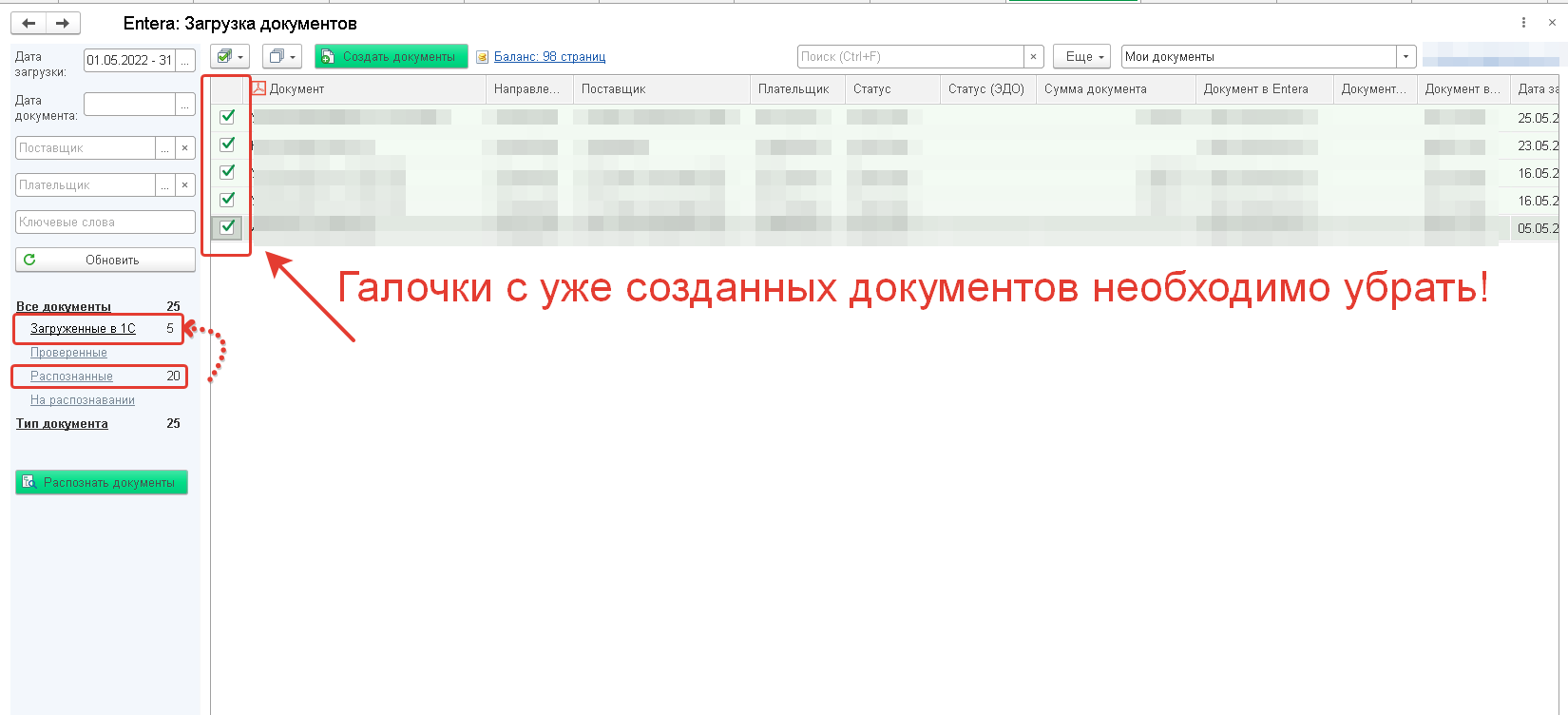This screenshot has height=715, width=1568.
Task: Clear the Плательщик filter field
Action: [x=185, y=185]
